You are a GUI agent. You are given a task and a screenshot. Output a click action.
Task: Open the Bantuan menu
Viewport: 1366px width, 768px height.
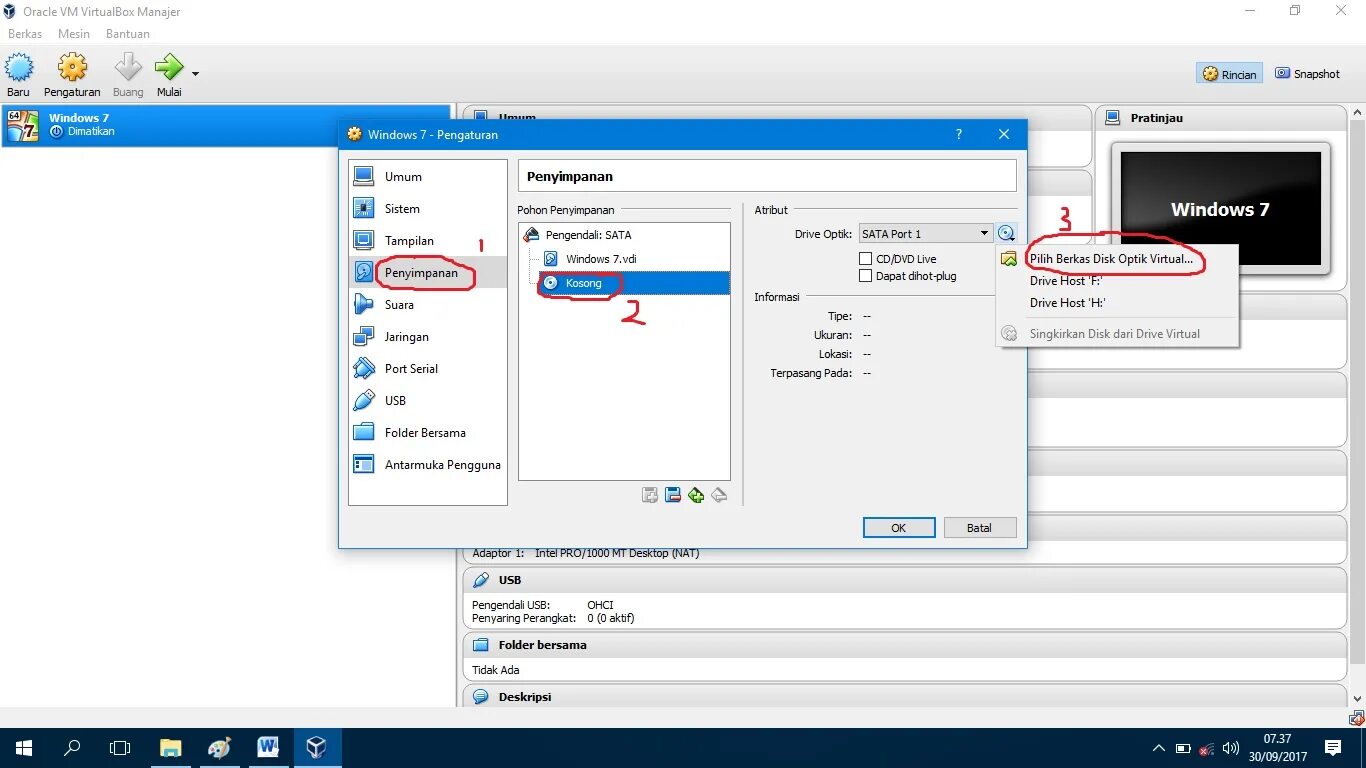(x=128, y=34)
